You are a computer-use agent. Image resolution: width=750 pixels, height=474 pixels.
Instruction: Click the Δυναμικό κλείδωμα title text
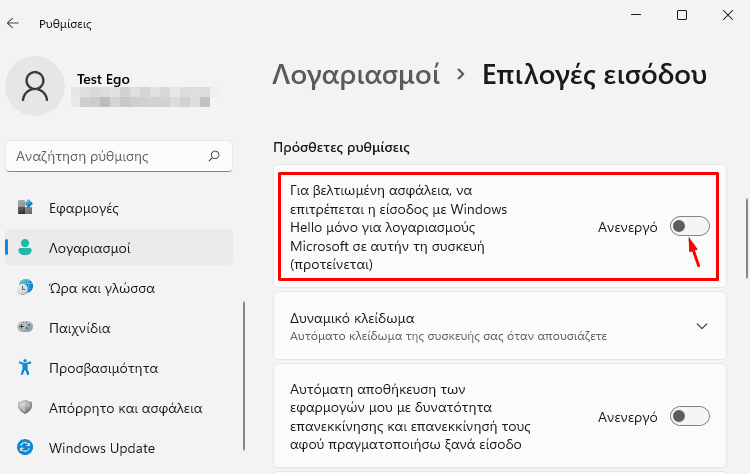[x=352, y=318]
